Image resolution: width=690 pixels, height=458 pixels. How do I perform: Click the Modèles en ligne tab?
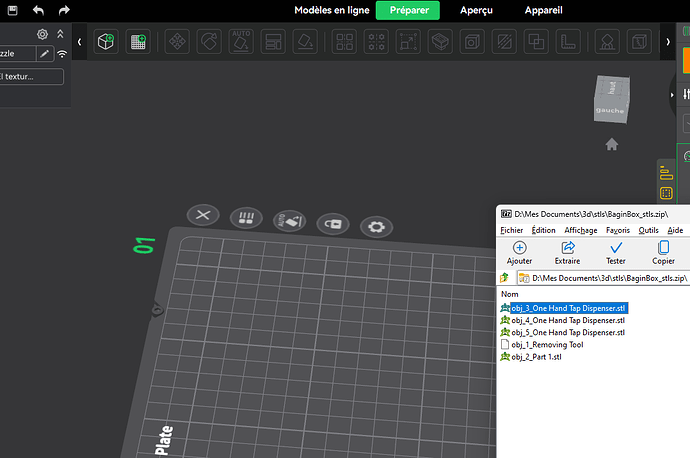pyautogui.click(x=329, y=10)
